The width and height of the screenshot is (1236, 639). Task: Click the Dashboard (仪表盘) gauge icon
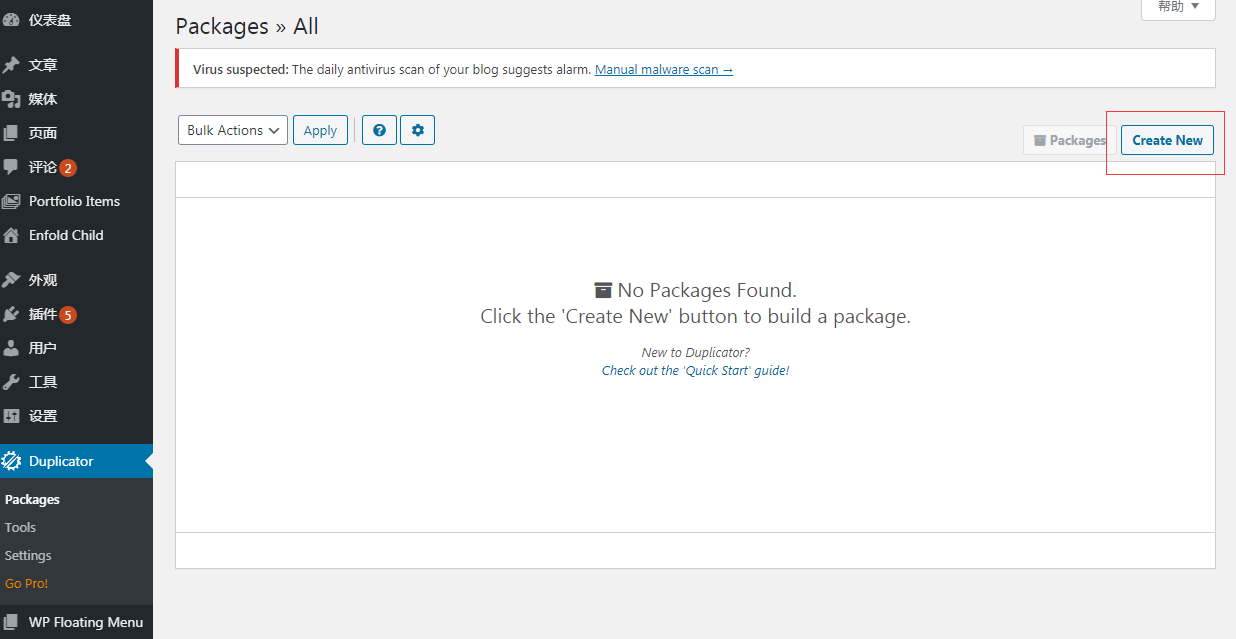pyautogui.click(x=11, y=20)
